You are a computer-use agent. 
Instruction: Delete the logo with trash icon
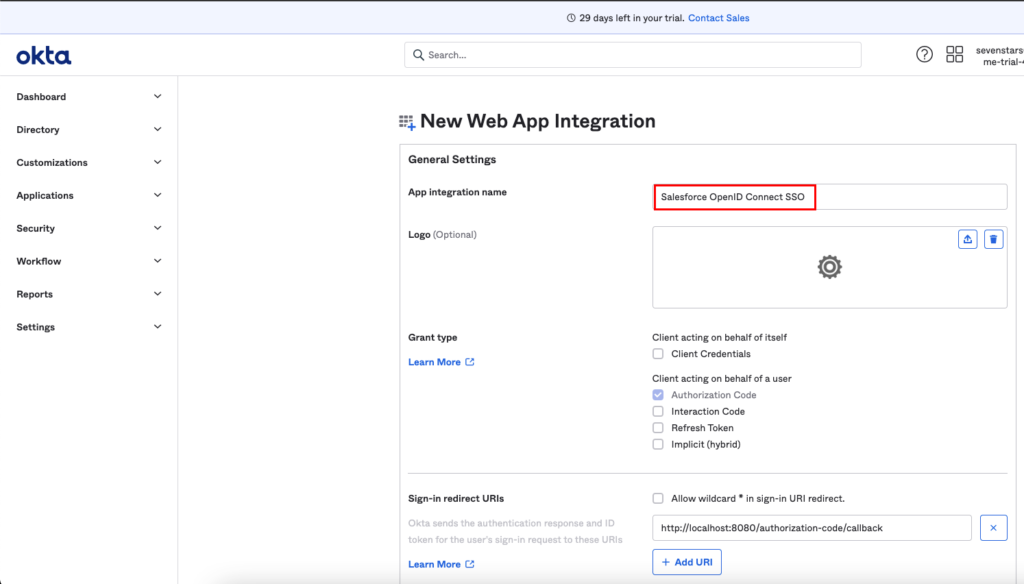coord(993,239)
